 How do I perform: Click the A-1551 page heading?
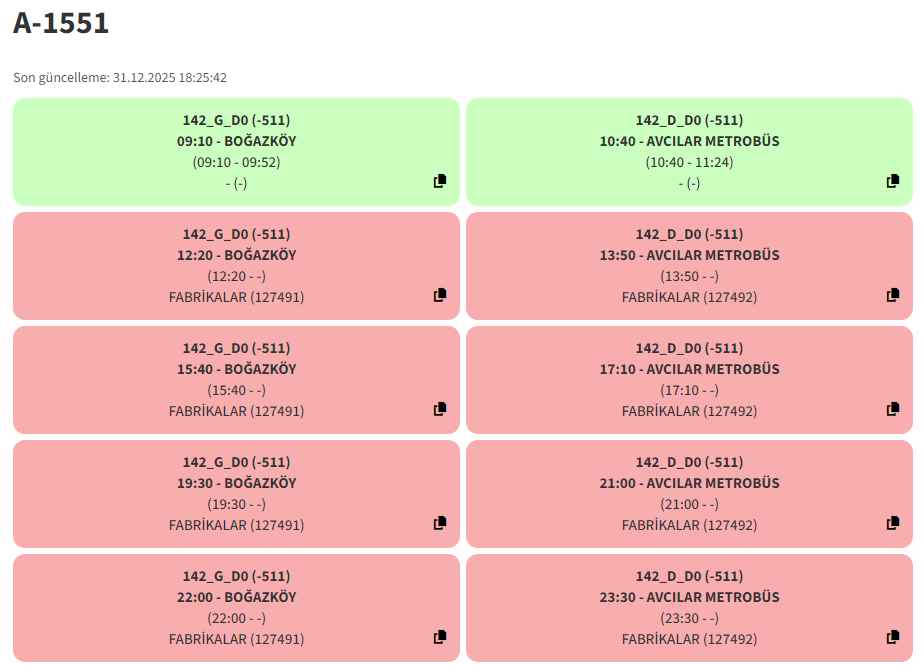(61, 24)
